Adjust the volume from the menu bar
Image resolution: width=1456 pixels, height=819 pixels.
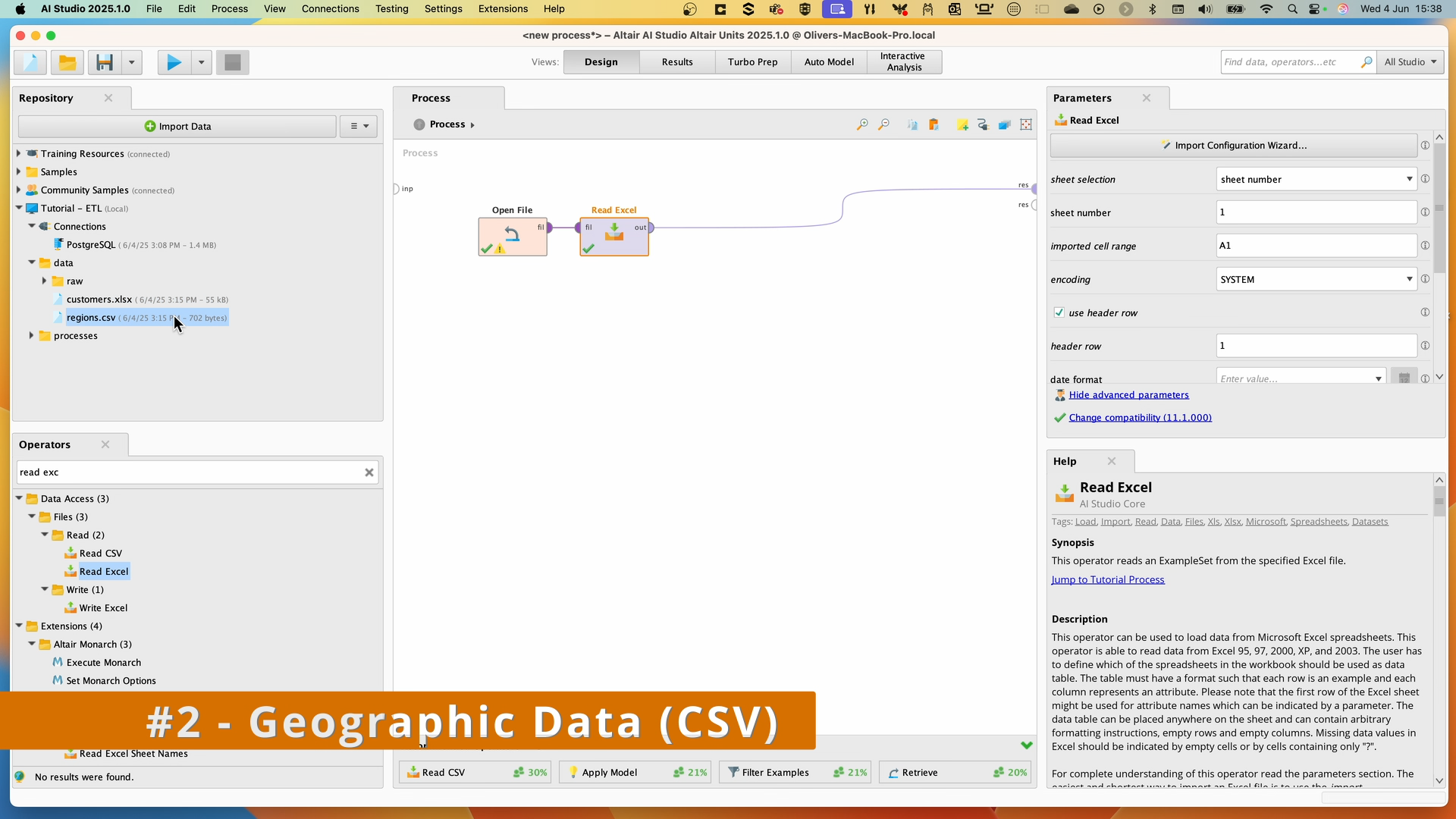pyautogui.click(x=1204, y=9)
